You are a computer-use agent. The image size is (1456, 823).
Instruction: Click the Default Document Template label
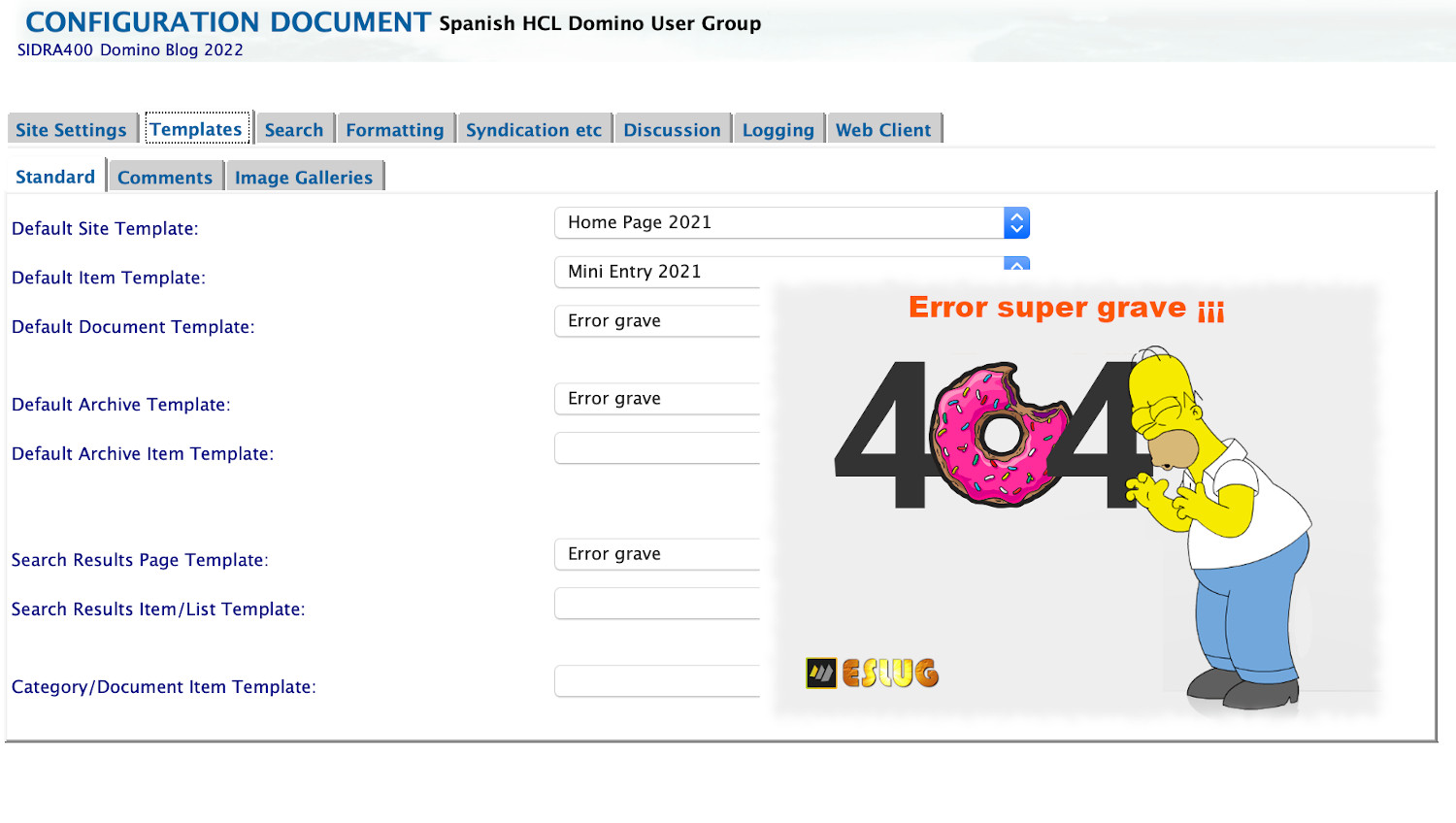[x=133, y=327]
